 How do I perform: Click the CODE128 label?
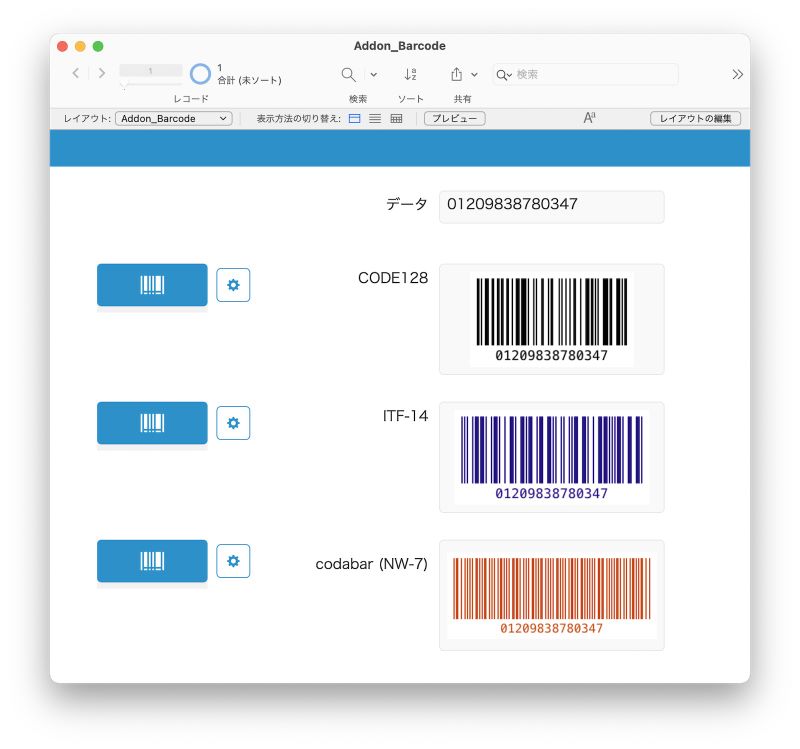[x=393, y=278]
